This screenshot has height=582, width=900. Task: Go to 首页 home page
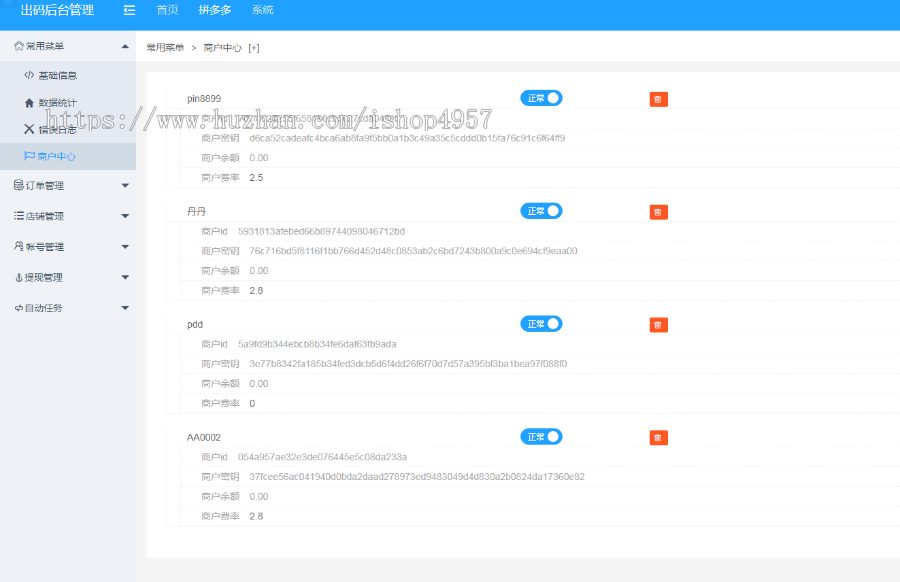click(166, 11)
